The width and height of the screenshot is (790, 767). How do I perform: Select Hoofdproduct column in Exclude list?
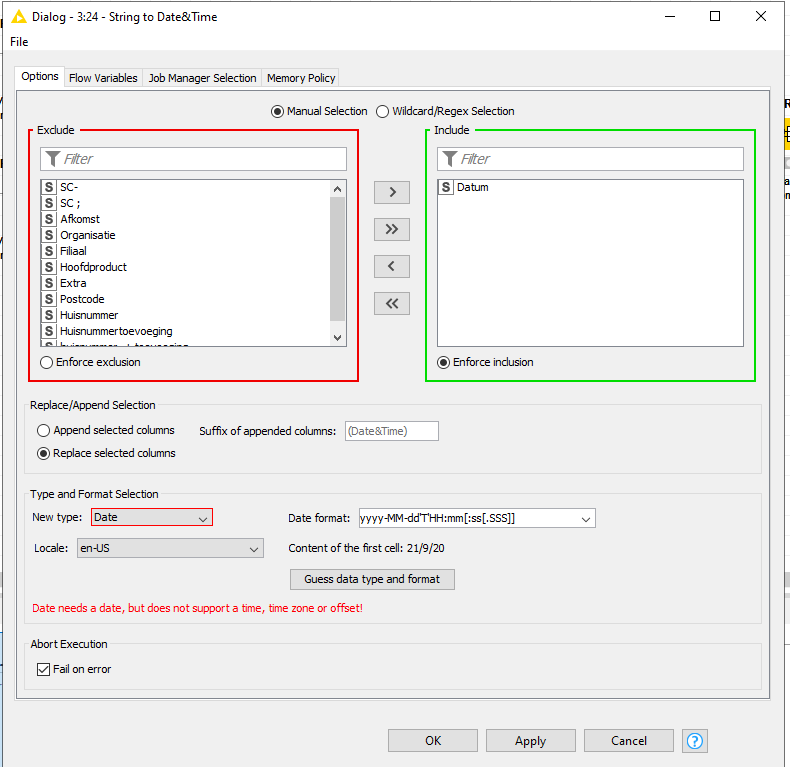(185, 267)
